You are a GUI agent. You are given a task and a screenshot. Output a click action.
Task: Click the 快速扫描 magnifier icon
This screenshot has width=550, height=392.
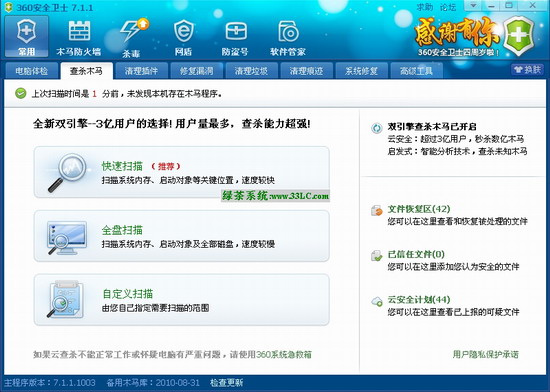[67, 172]
